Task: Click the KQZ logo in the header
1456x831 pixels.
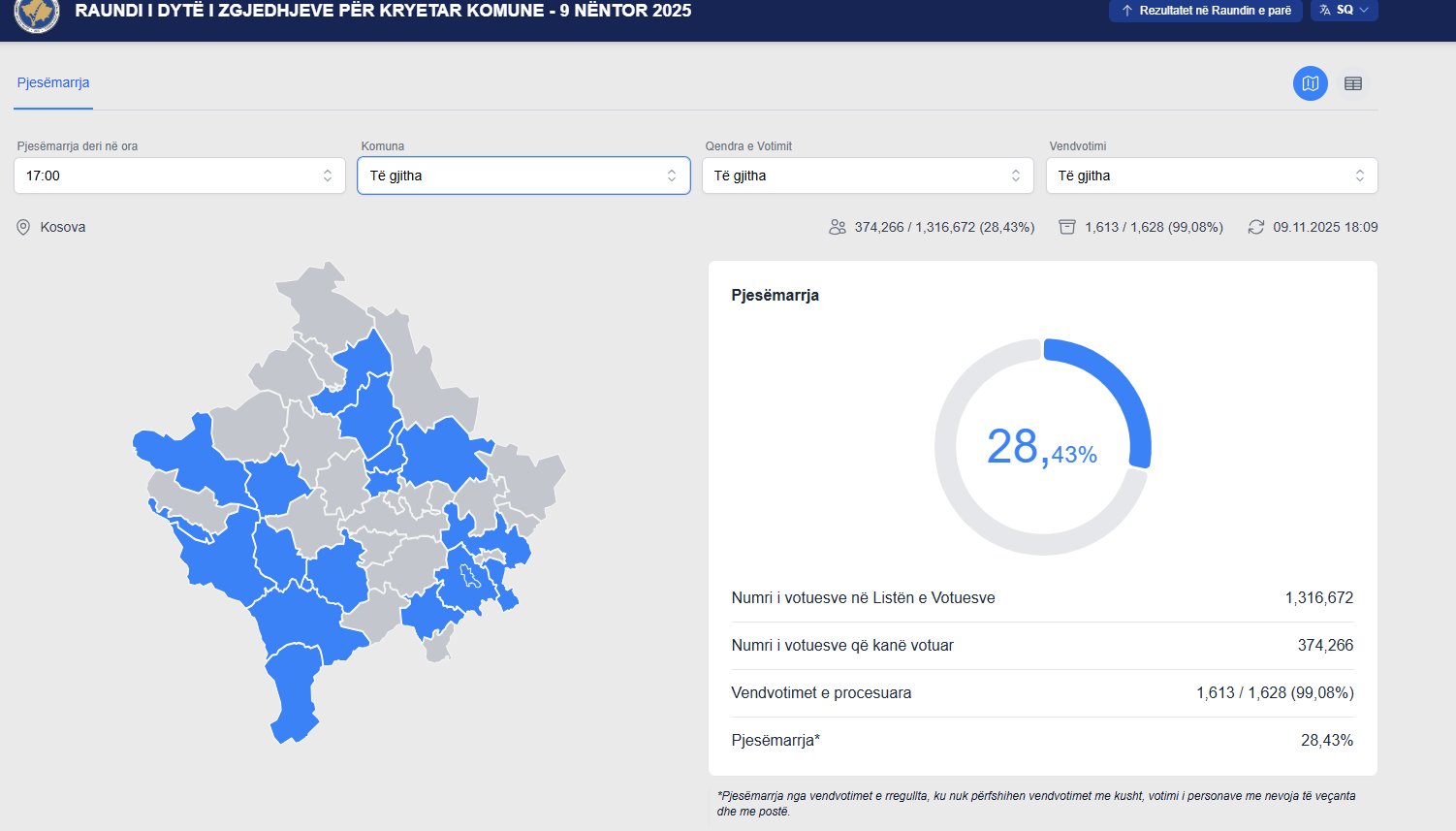Action: click(x=37, y=14)
